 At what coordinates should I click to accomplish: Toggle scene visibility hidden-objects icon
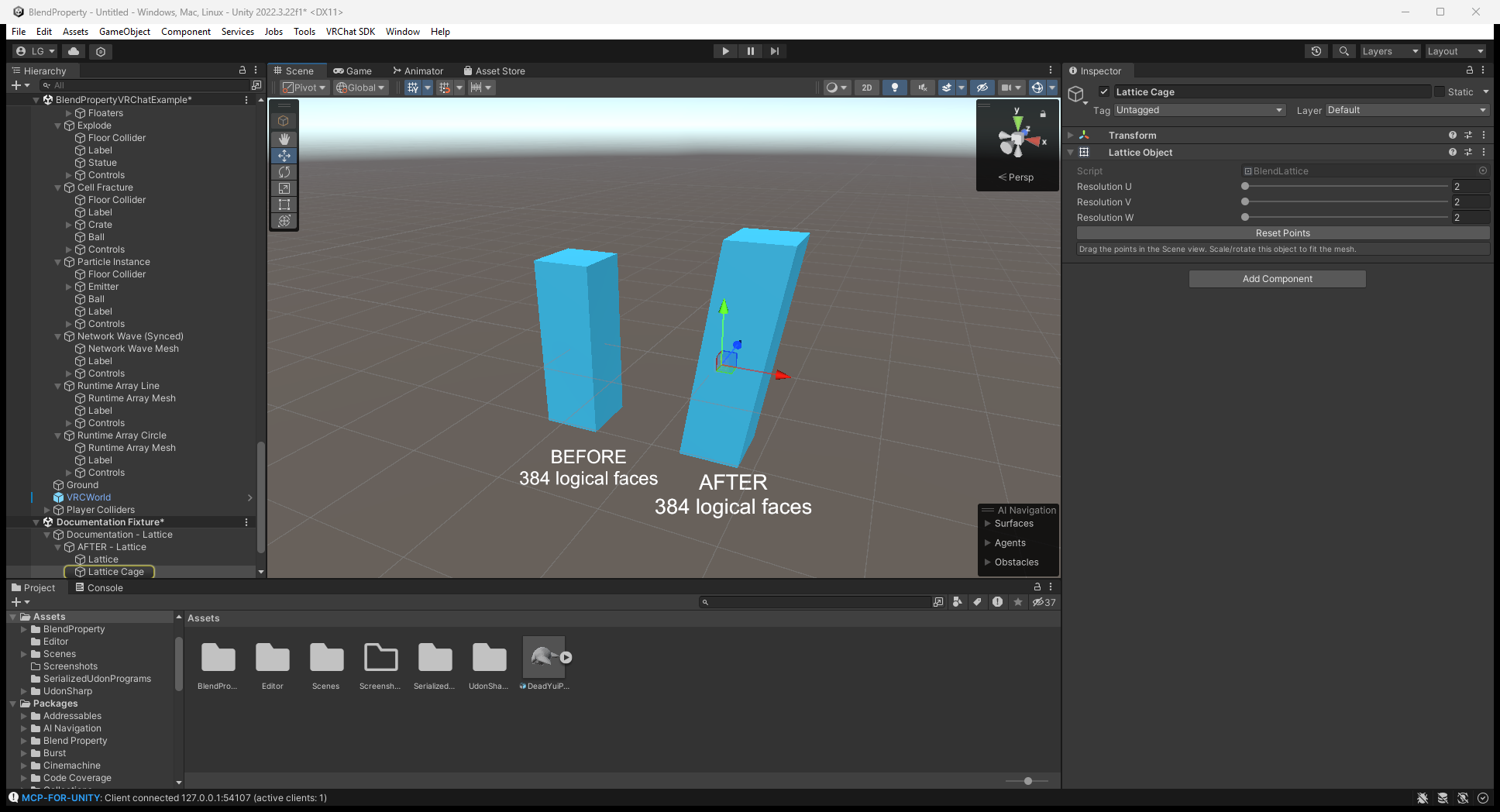pos(982,88)
